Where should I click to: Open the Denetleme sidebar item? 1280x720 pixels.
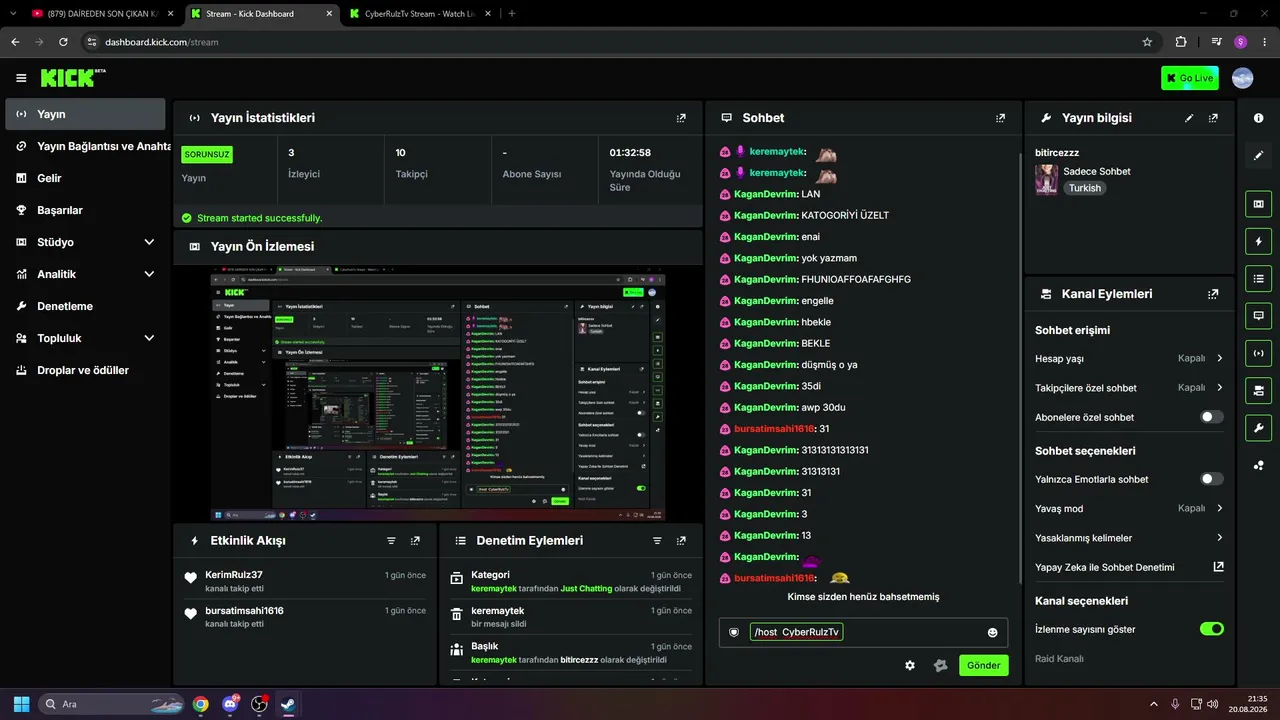coord(85,306)
